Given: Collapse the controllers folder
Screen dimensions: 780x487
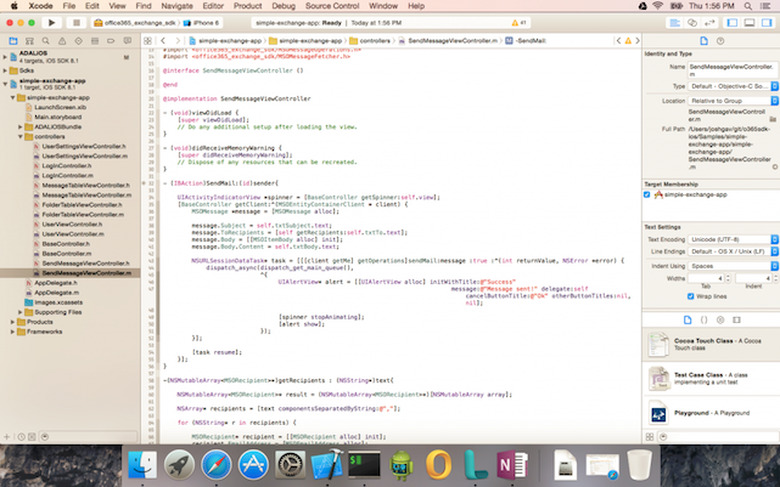Looking at the screenshot, I should coord(20,136).
